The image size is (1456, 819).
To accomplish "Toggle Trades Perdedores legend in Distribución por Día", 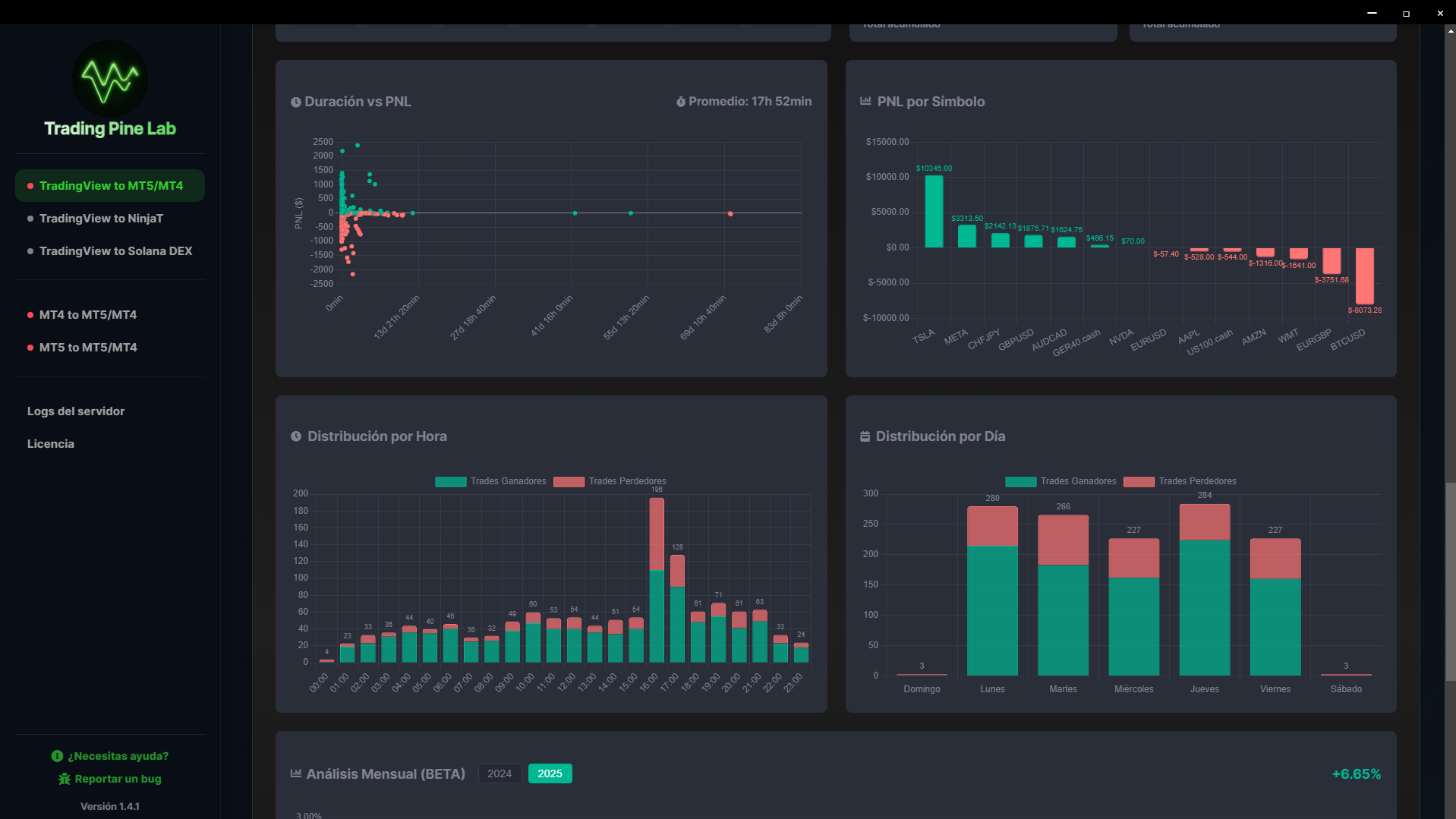I will coord(1180,481).
